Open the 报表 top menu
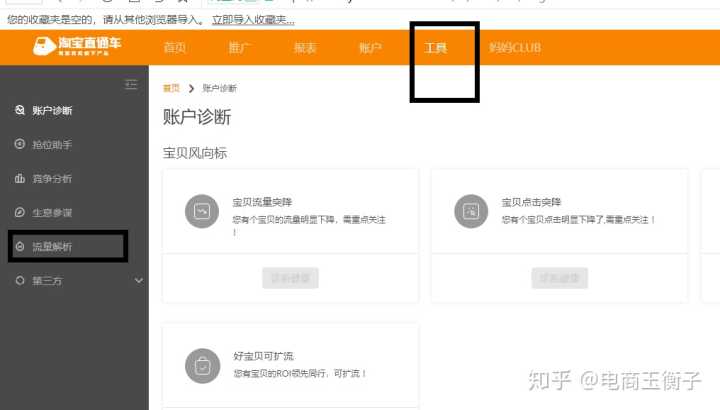The width and height of the screenshot is (720, 410). click(x=305, y=48)
